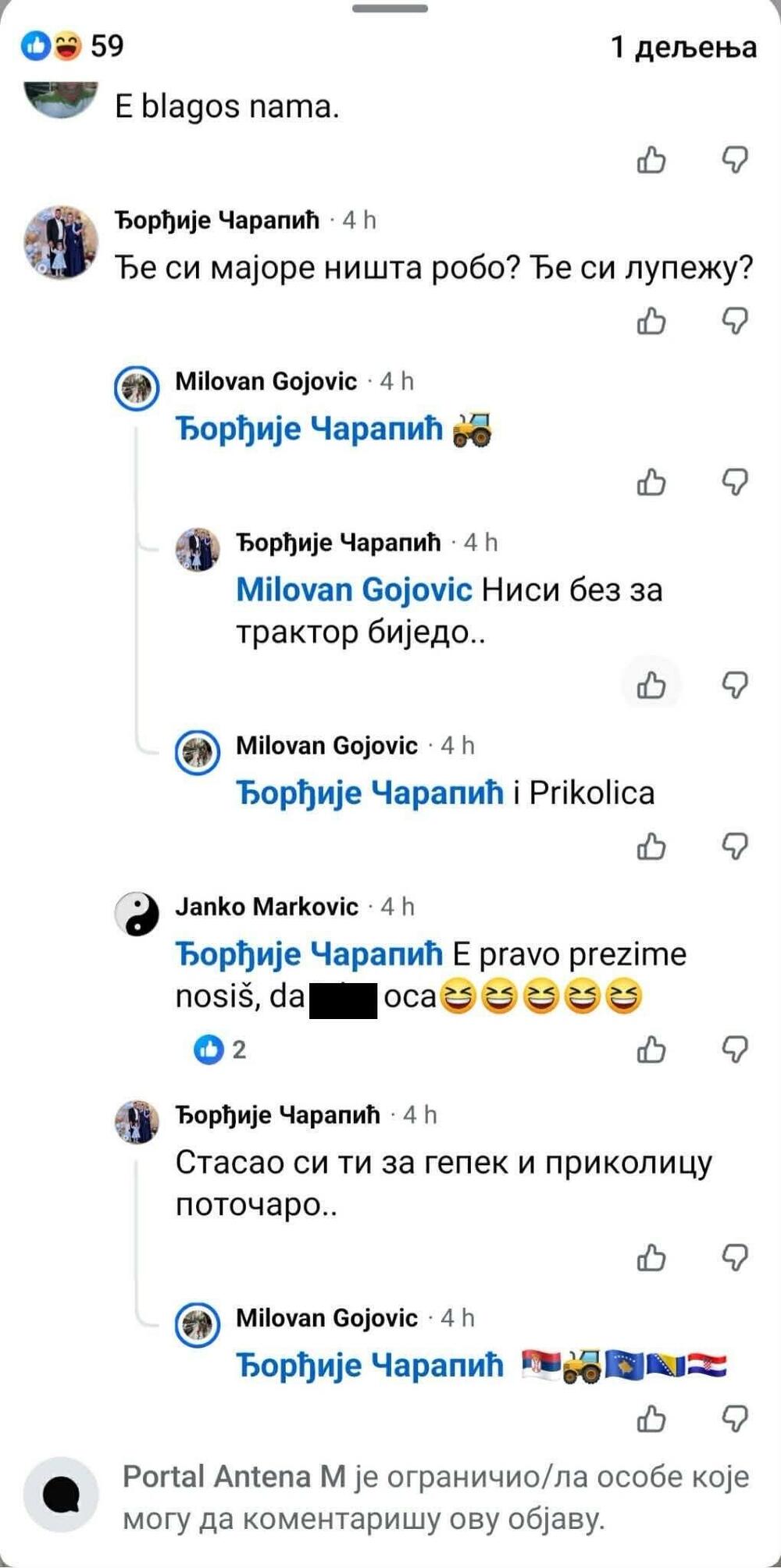Open Milovan Gojovic's profile from his comment
The width and height of the screenshot is (781, 1568).
click(x=266, y=382)
